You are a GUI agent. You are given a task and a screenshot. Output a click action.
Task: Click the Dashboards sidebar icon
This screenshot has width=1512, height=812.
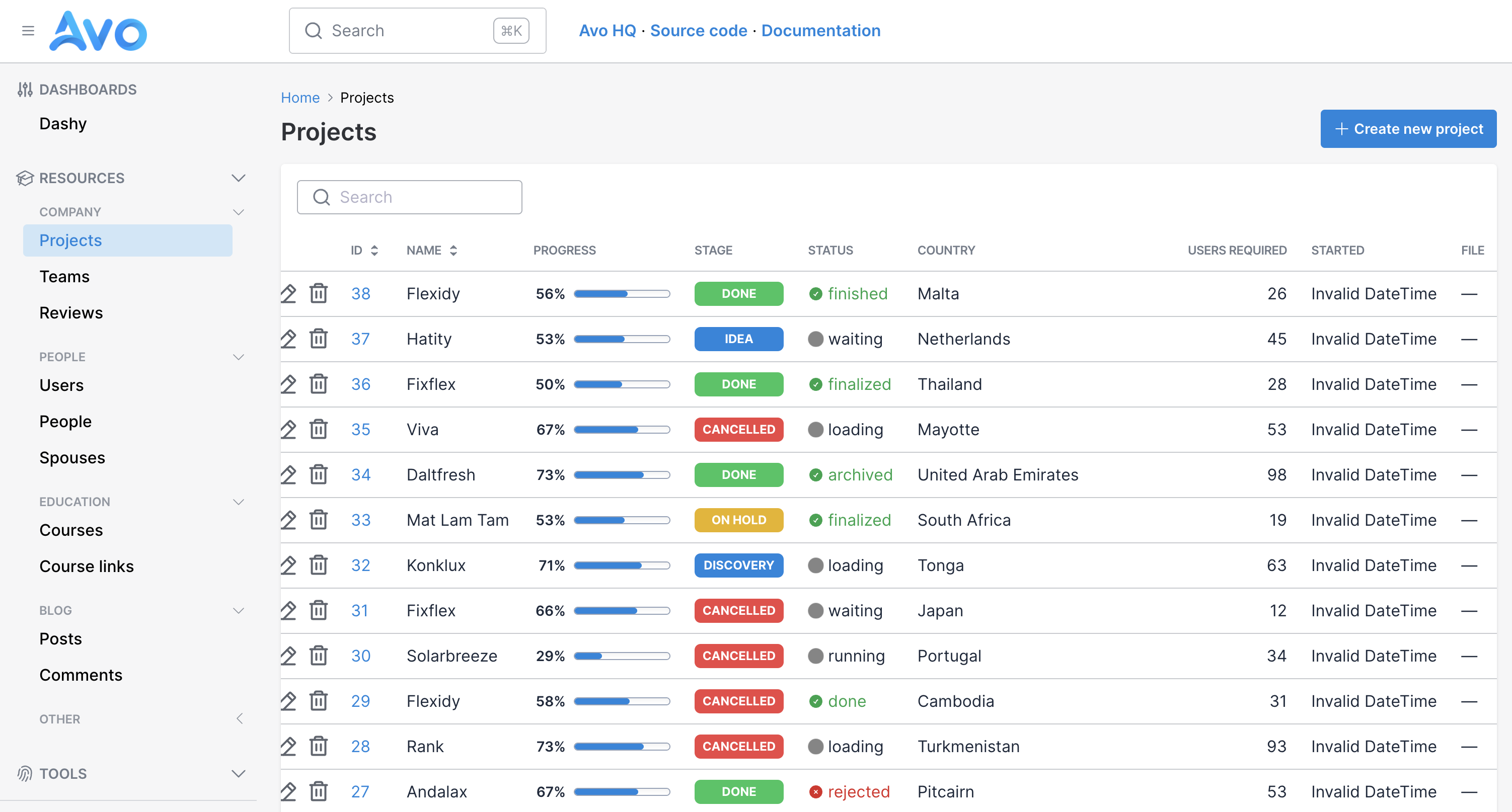(x=25, y=89)
